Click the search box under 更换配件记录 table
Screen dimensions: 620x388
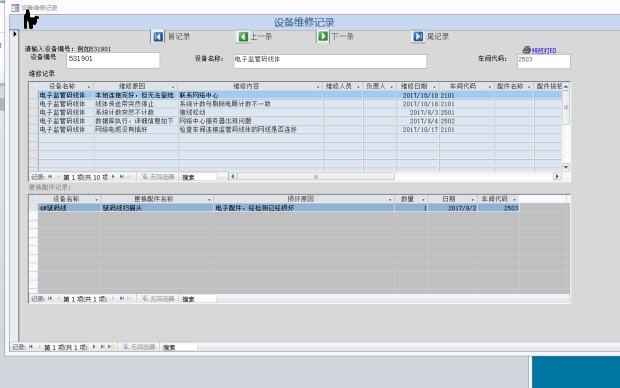tap(198, 299)
